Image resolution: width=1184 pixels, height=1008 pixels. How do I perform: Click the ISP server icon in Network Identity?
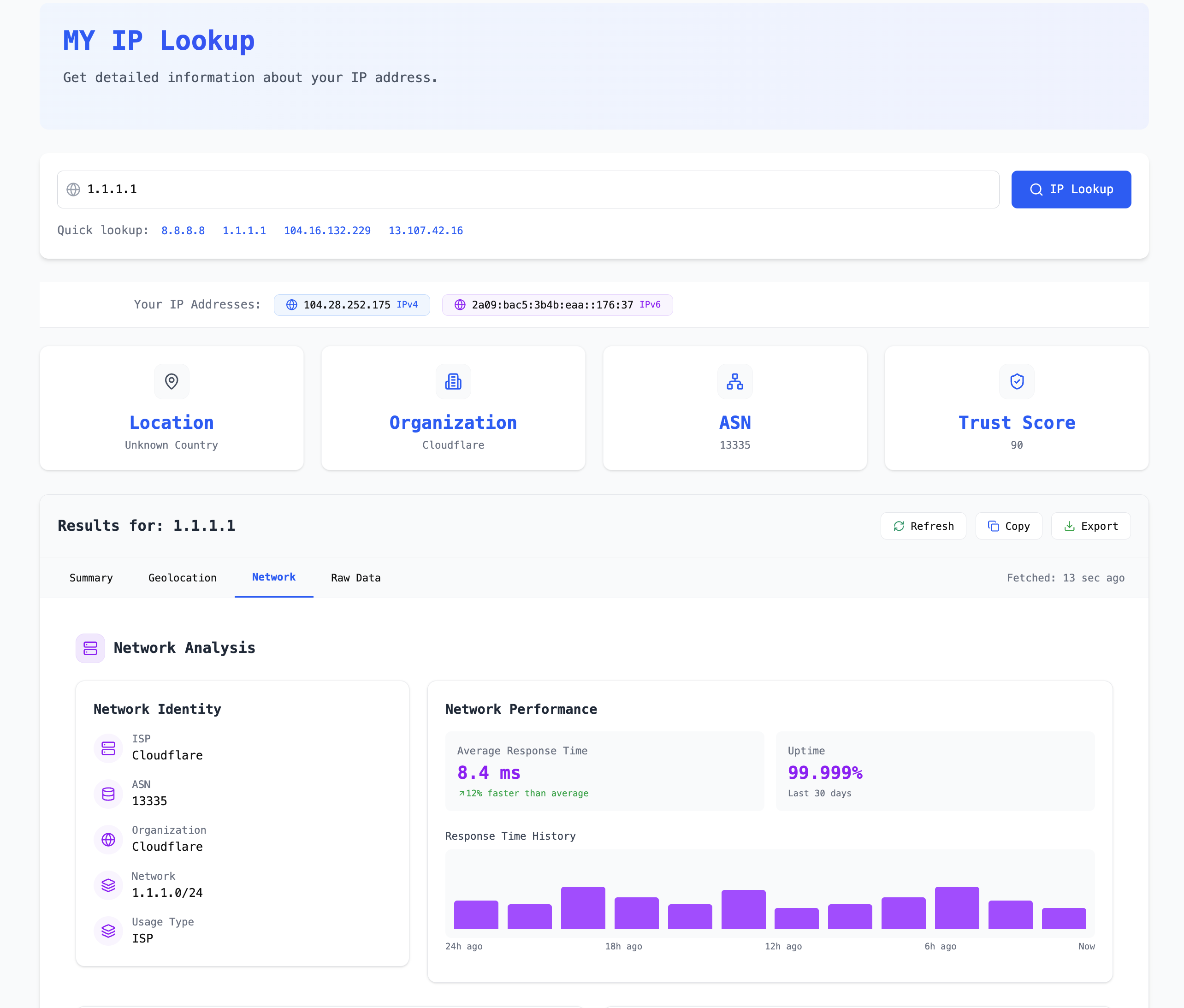[x=108, y=748]
